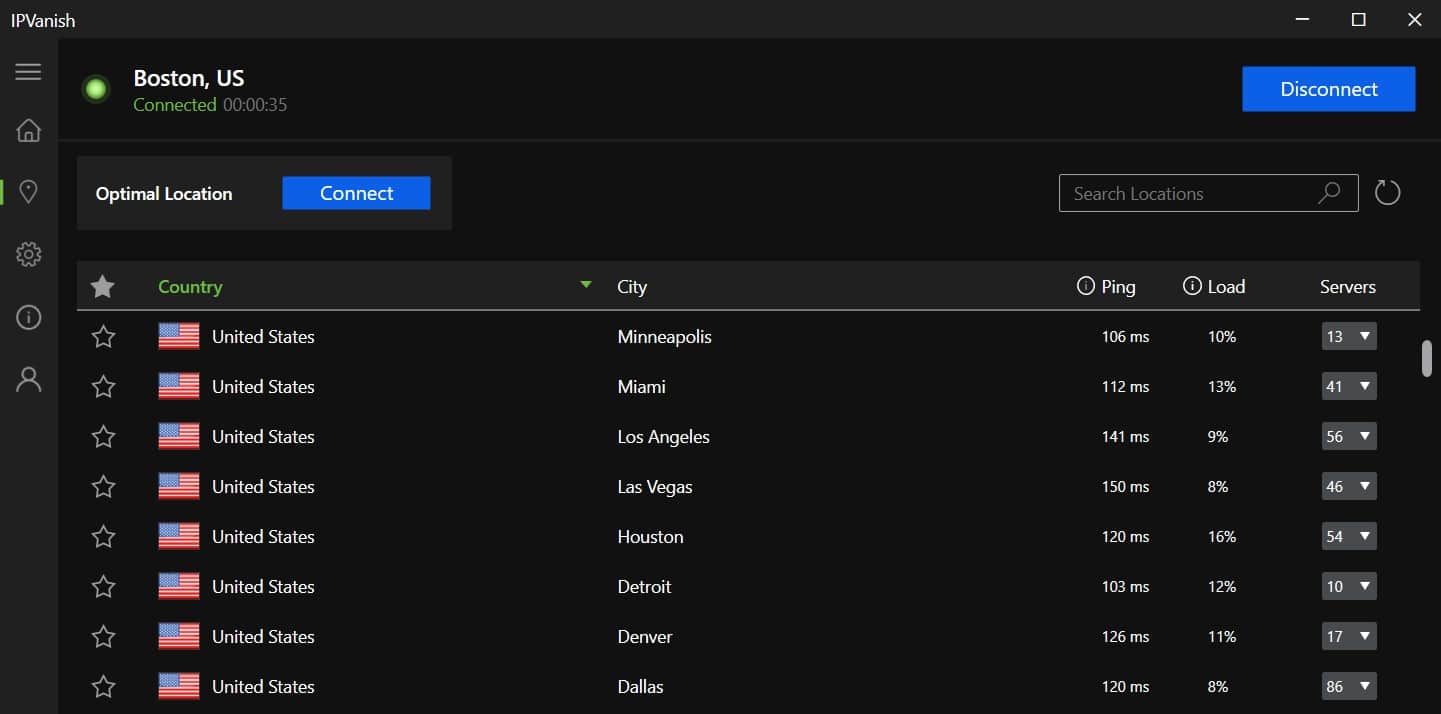Click the Disconnect button

[x=1328, y=89]
